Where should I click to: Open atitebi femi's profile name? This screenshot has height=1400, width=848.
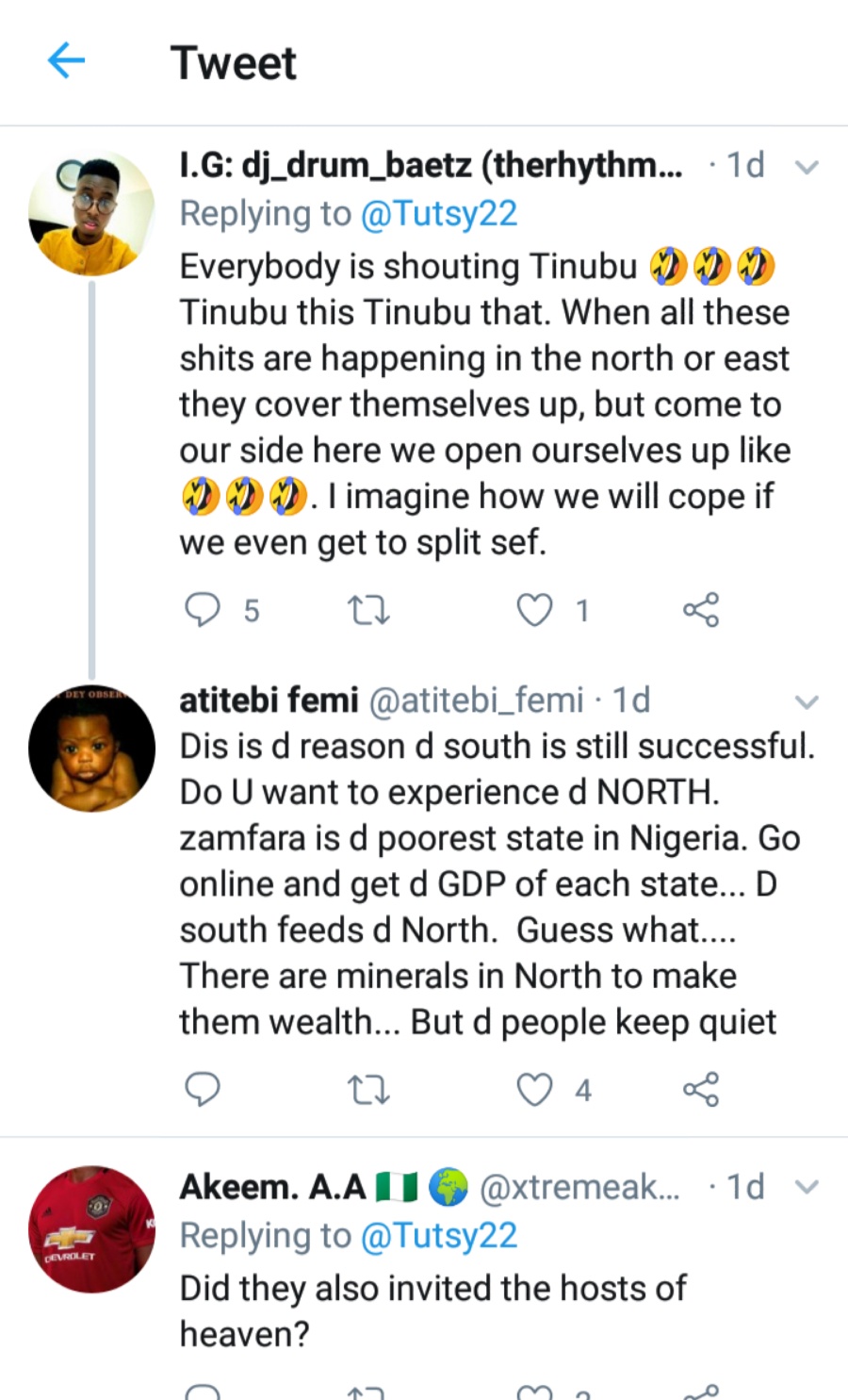pos(269,700)
